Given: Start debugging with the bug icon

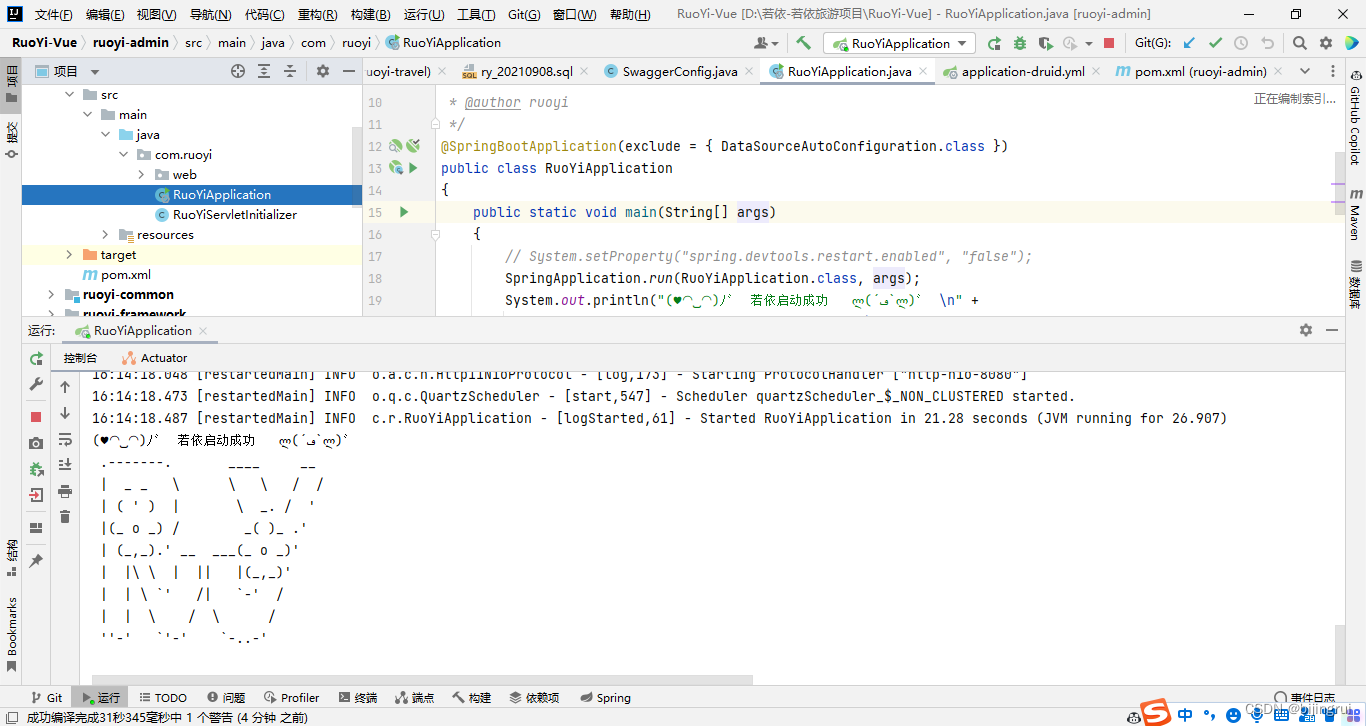Looking at the screenshot, I should (1020, 43).
